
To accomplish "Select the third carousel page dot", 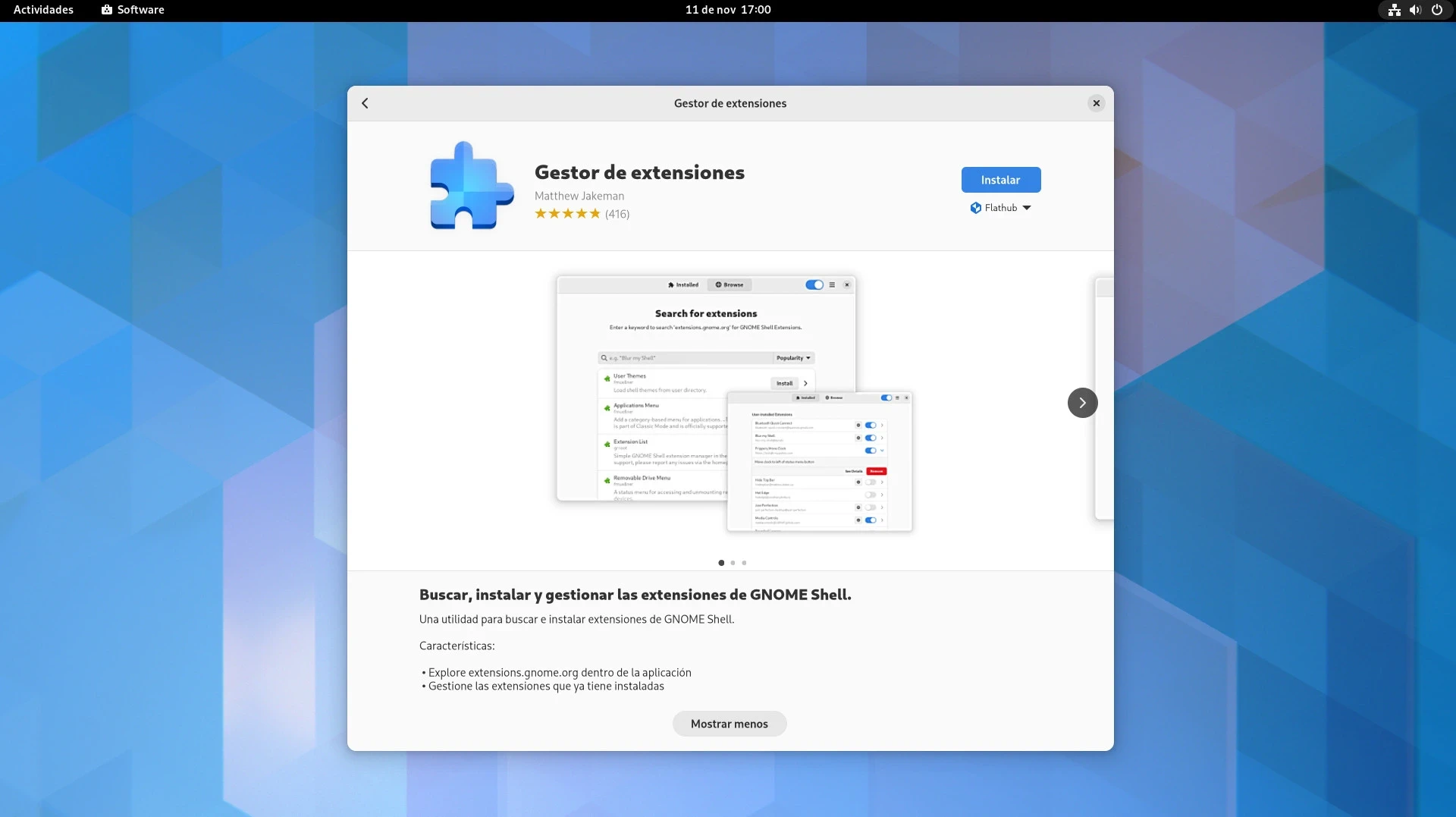I will click(x=744, y=563).
